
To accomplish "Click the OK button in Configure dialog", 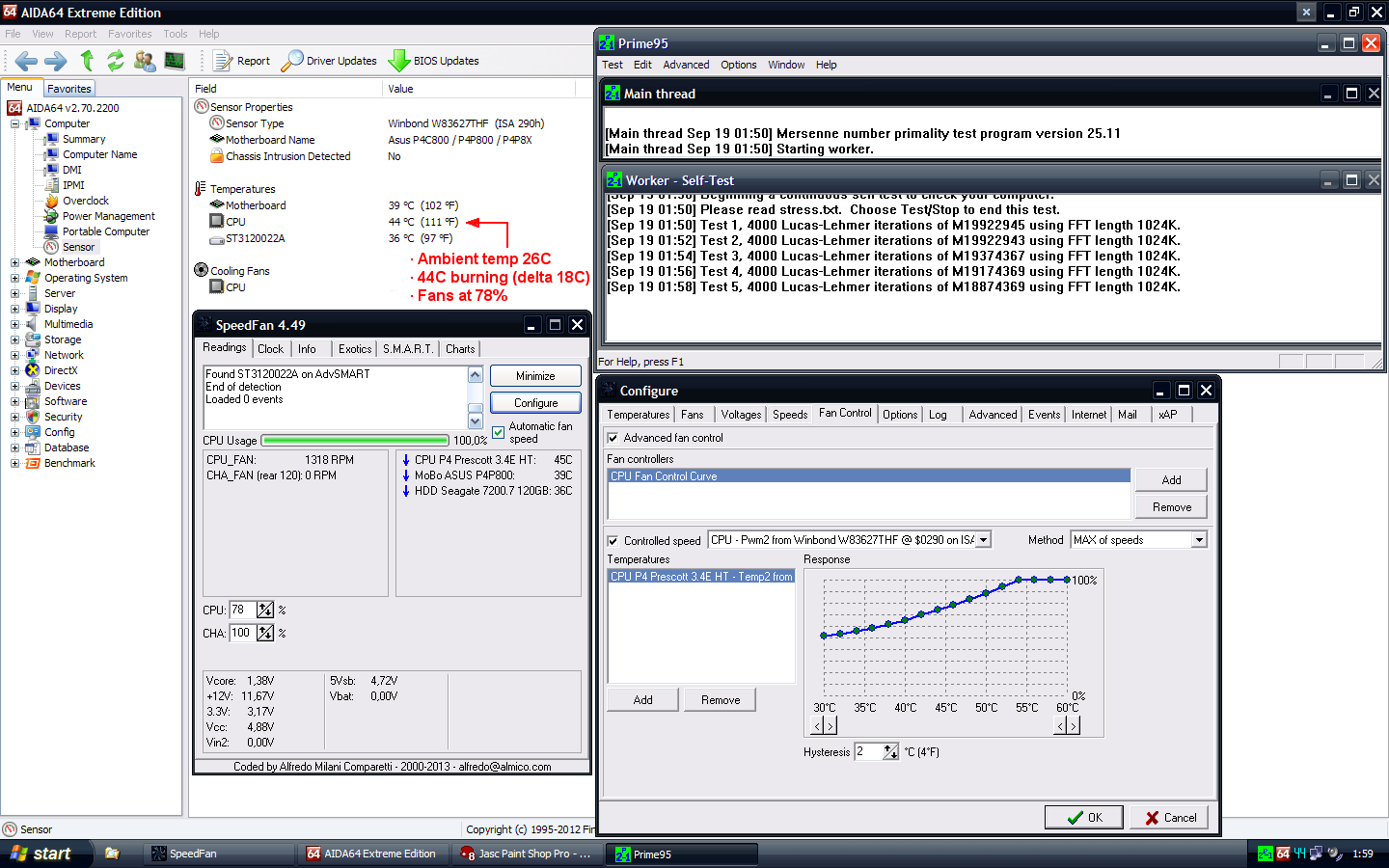I will point(1083,817).
